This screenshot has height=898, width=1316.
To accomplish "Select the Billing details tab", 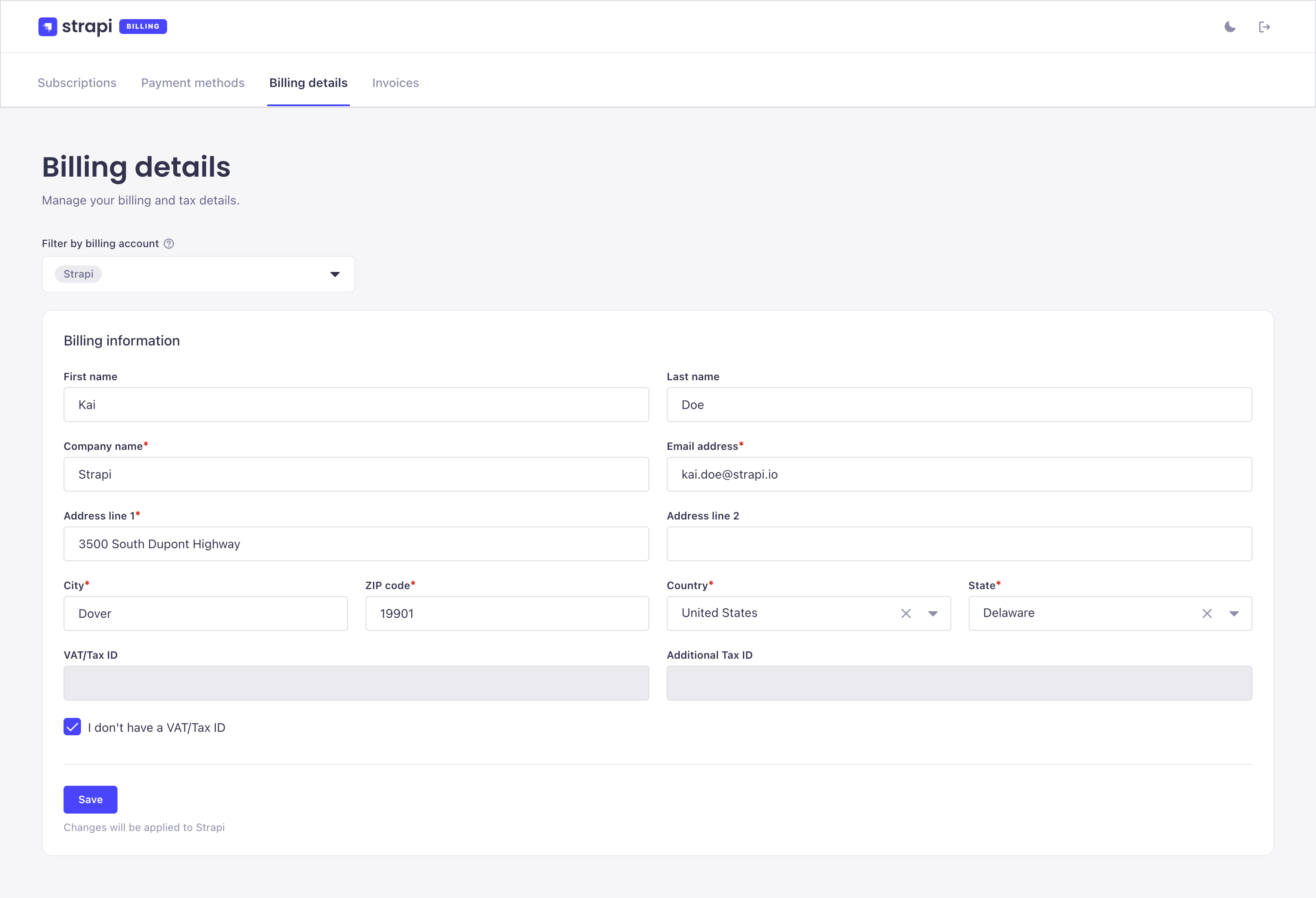I will click(x=309, y=83).
